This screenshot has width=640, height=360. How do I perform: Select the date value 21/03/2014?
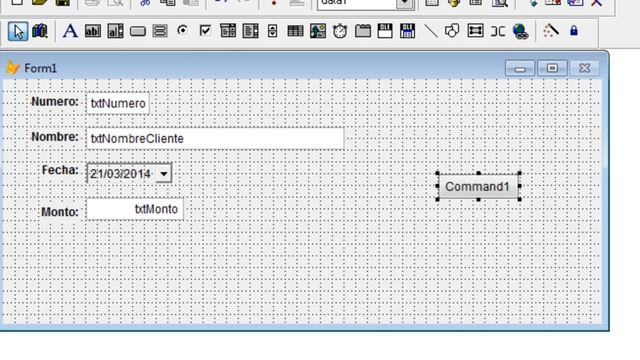(121, 174)
